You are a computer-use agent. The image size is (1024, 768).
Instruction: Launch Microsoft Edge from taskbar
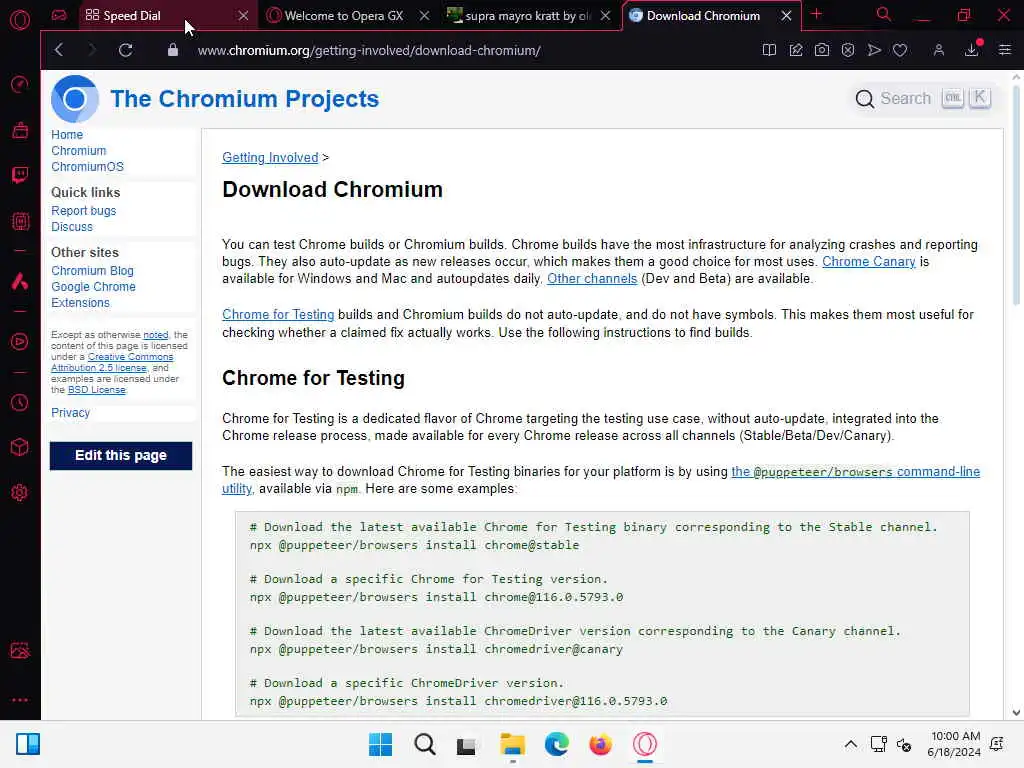[x=556, y=744]
